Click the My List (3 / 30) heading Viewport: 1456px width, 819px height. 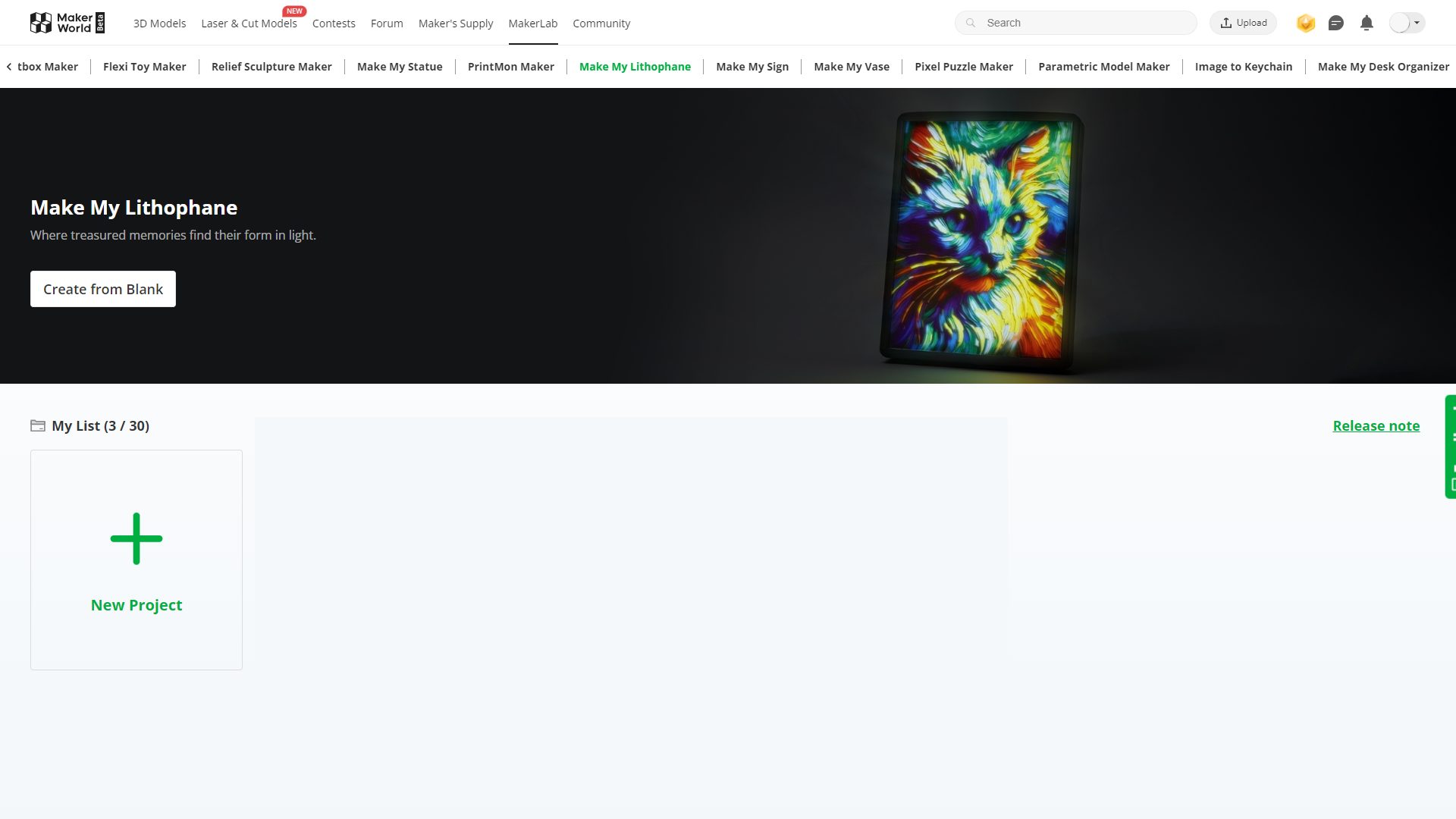point(100,425)
